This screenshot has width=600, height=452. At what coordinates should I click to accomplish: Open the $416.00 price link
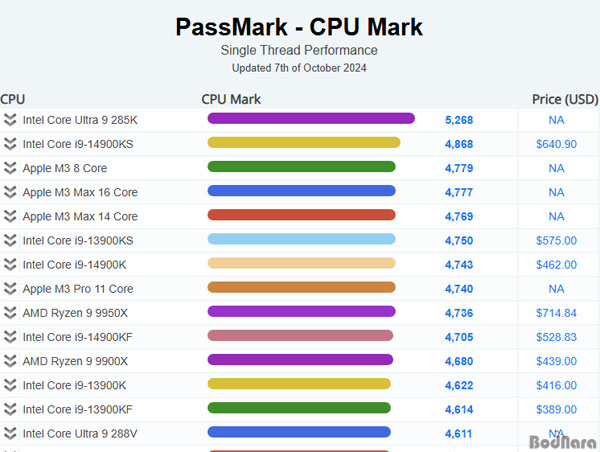pyautogui.click(x=556, y=385)
